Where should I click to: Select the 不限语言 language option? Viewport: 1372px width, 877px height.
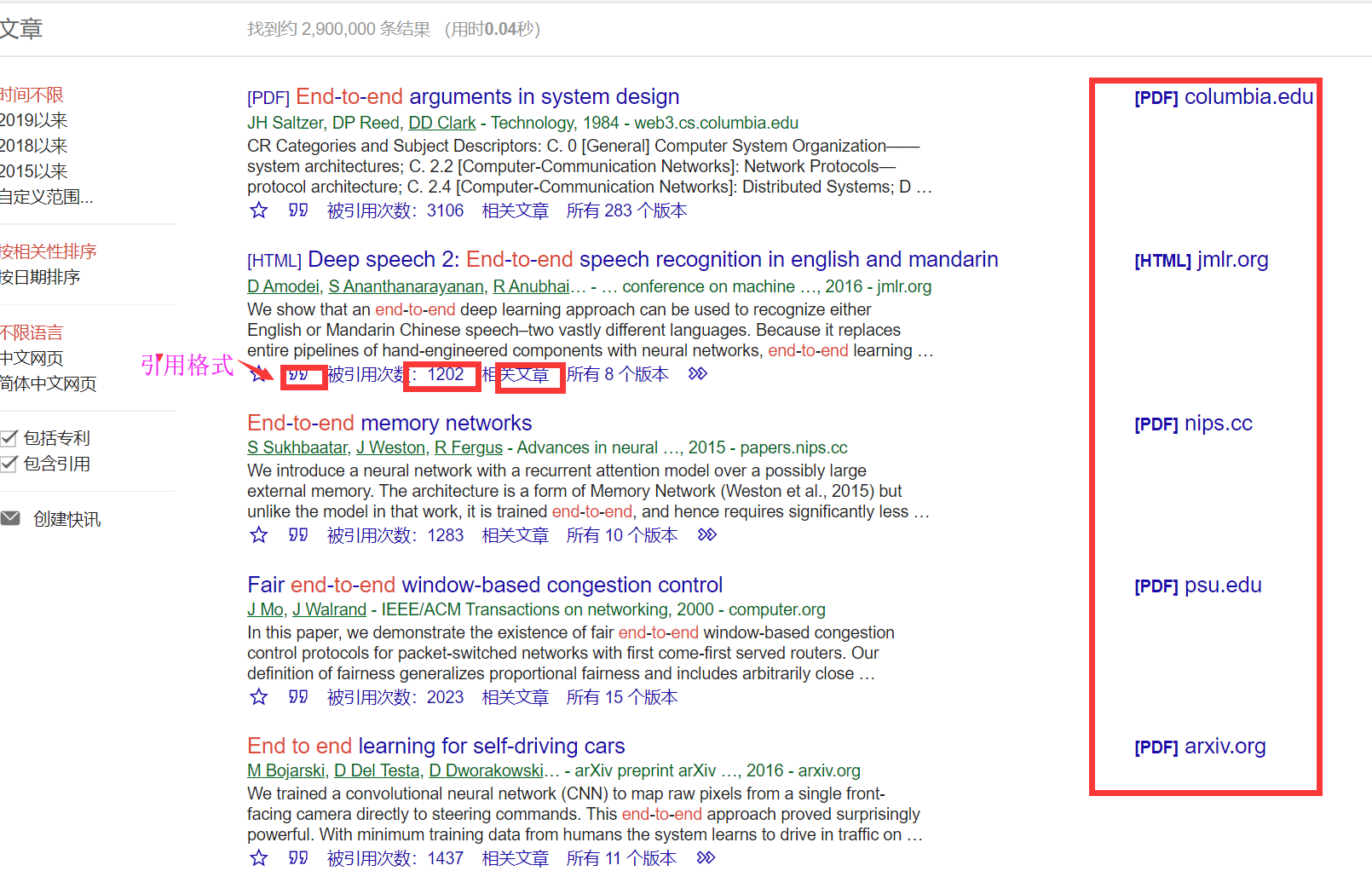pos(32,332)
